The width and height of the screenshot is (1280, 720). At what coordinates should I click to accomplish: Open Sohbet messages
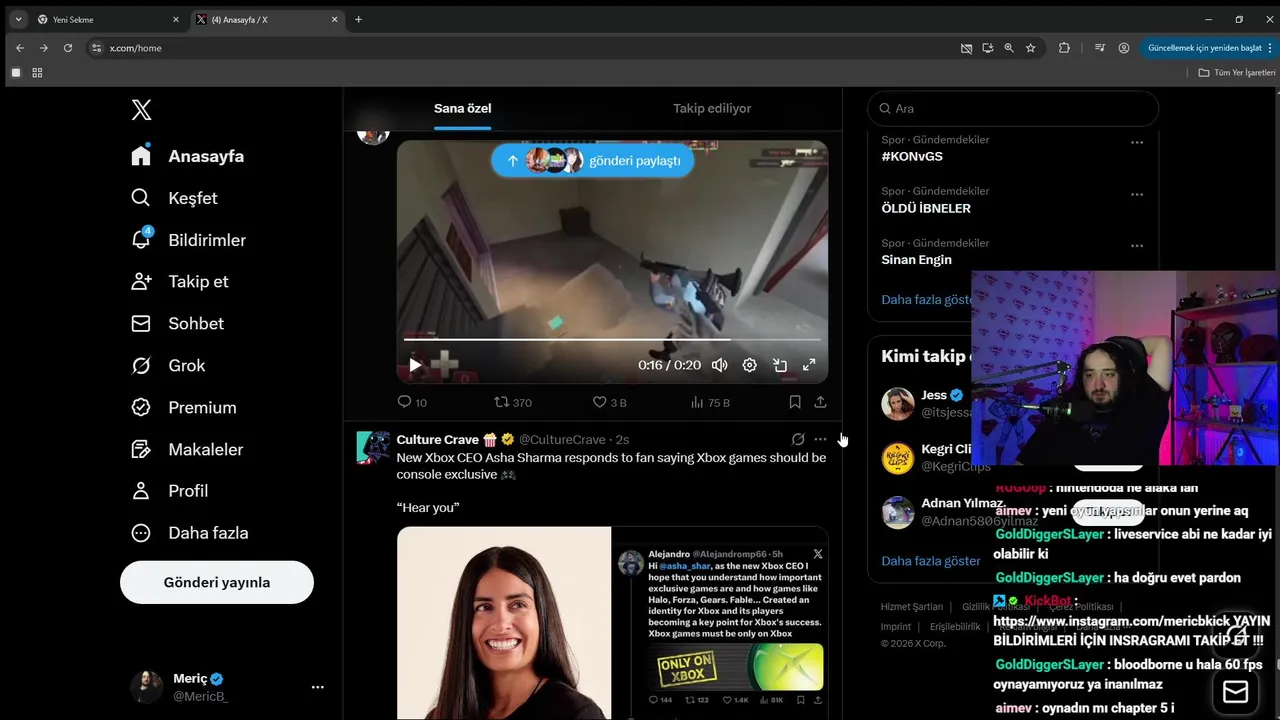click(x=177, y=324)
